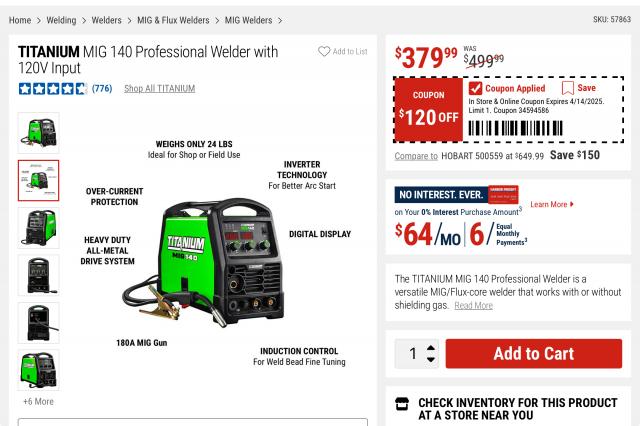Click the heart icon beside Add to List
This screenshot has height=426, width=640.
[324, 51]
